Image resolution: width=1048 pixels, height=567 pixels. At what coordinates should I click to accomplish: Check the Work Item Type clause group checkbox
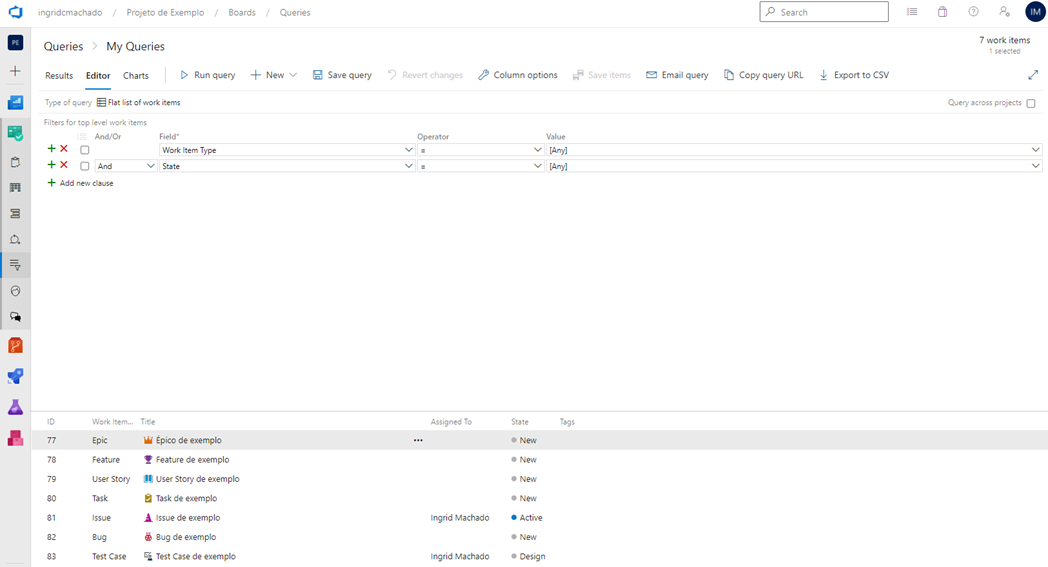[x=85, y=150]
